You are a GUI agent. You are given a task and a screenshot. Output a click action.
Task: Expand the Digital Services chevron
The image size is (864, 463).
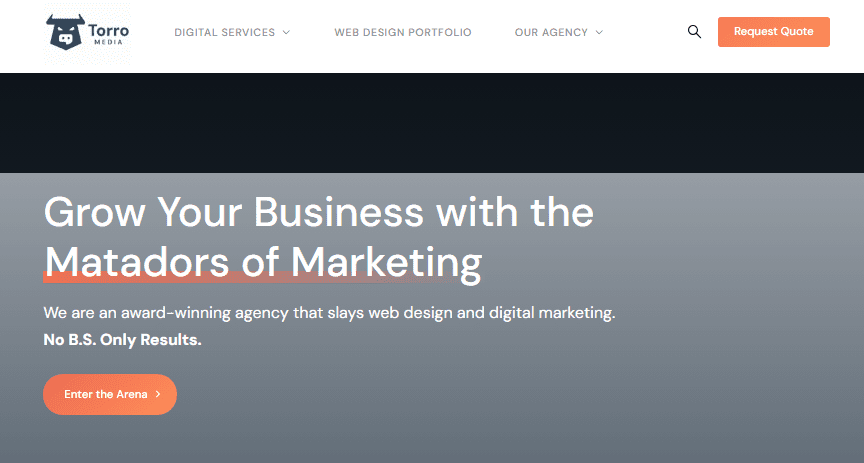tap(286, 33)
